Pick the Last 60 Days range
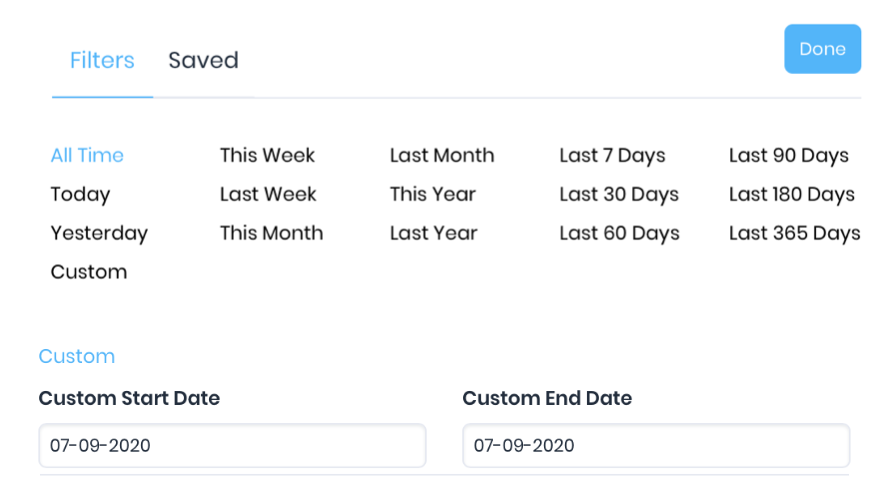This screenshot has height=502, width=896. [x=619, y=233]
